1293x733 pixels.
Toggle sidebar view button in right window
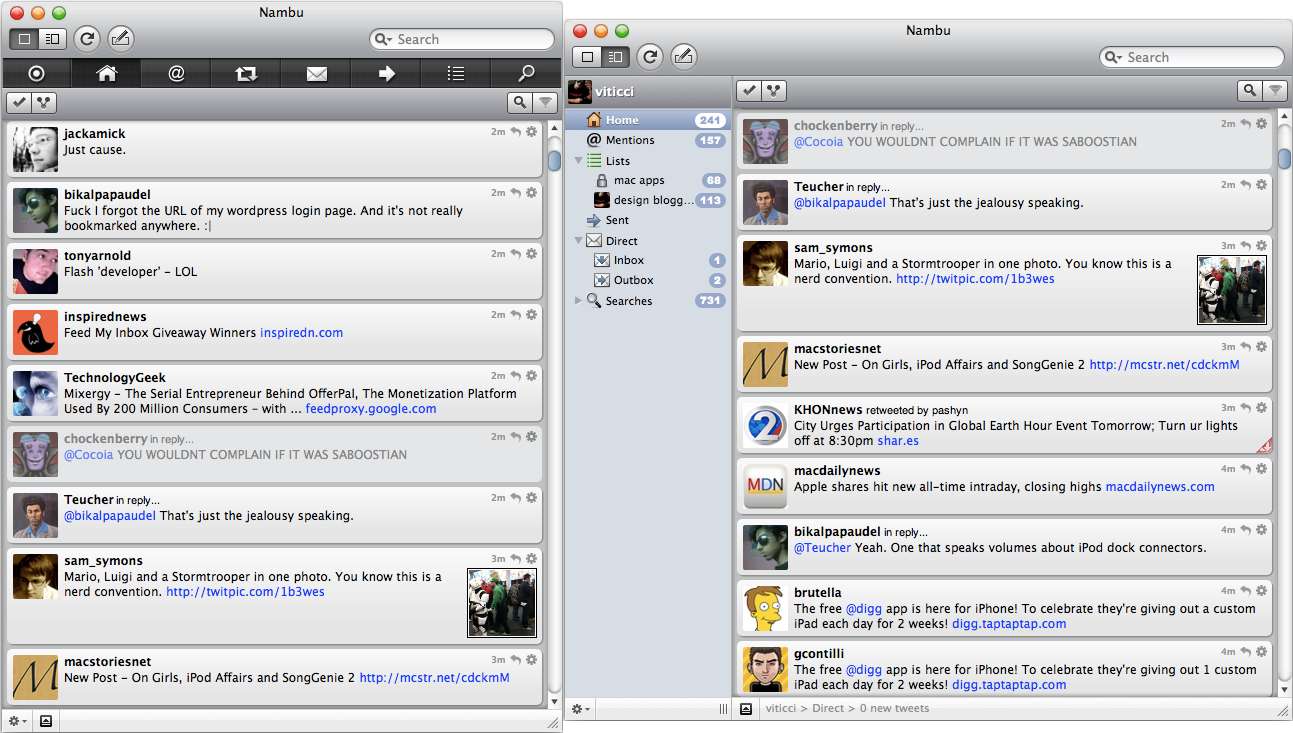pos(617,57)
